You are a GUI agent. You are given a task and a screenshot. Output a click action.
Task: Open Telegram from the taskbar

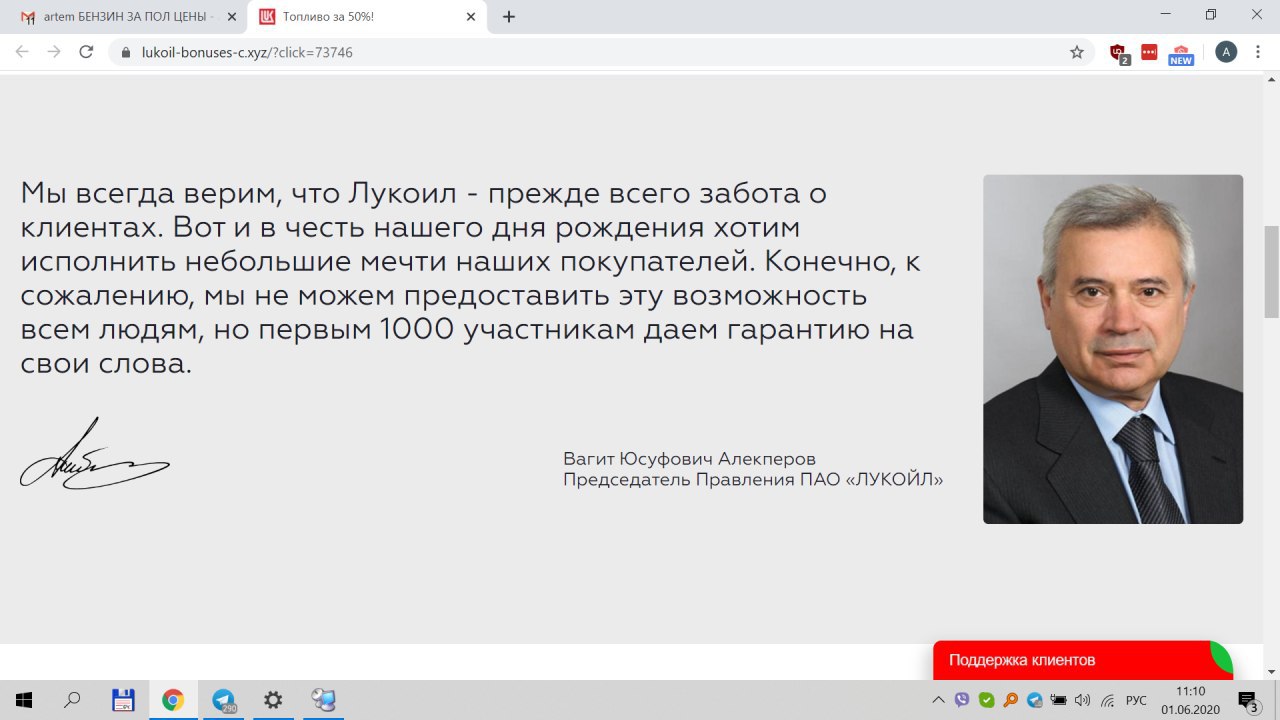(x=223, y=700)
